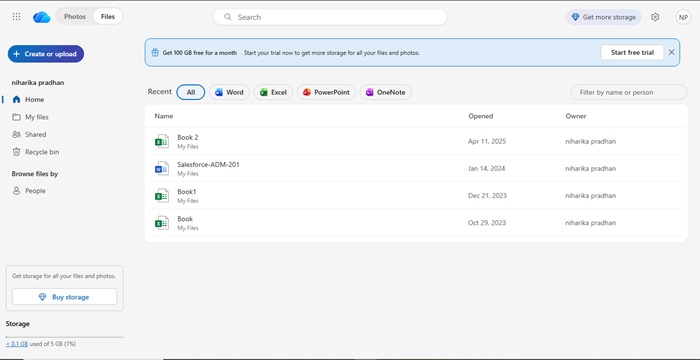Open the Salesforce-ADM-201 file name
The width and height of the screenshot is (700, 360).
pyautogui.click(x=208, y=164)
